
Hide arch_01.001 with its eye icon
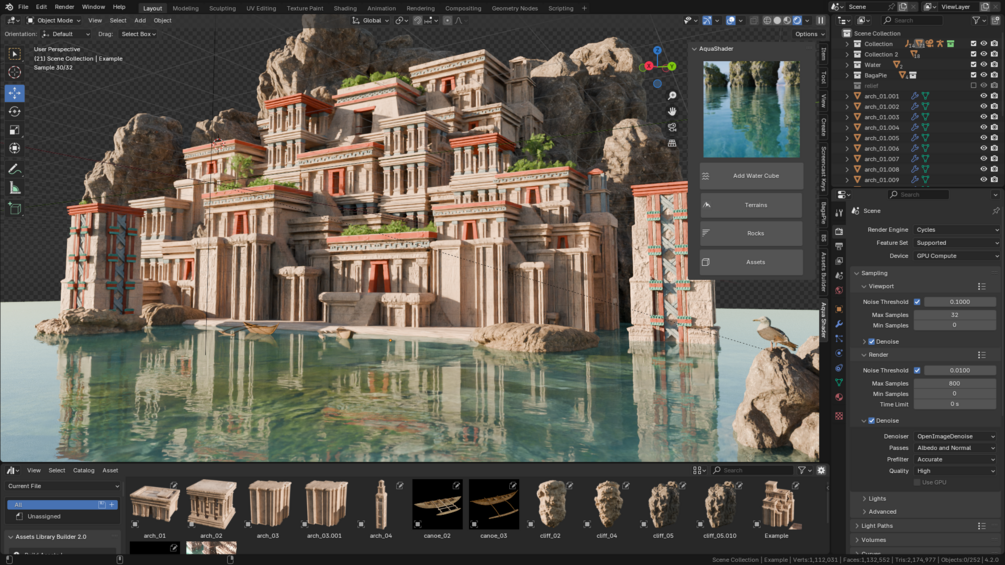(x=984, y=96)
